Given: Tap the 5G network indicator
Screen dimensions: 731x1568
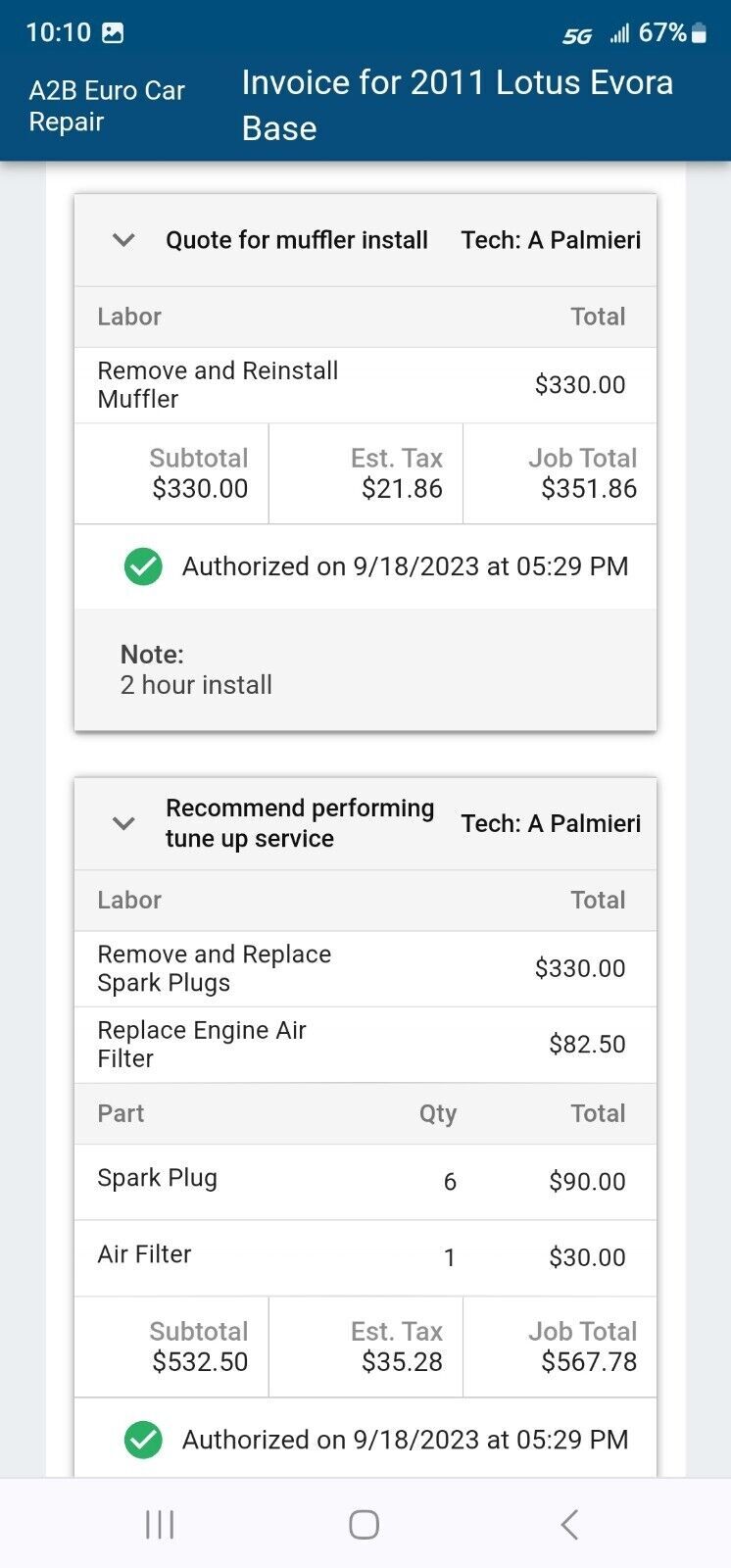Looking at the screenshot, I should pos(577,35).
